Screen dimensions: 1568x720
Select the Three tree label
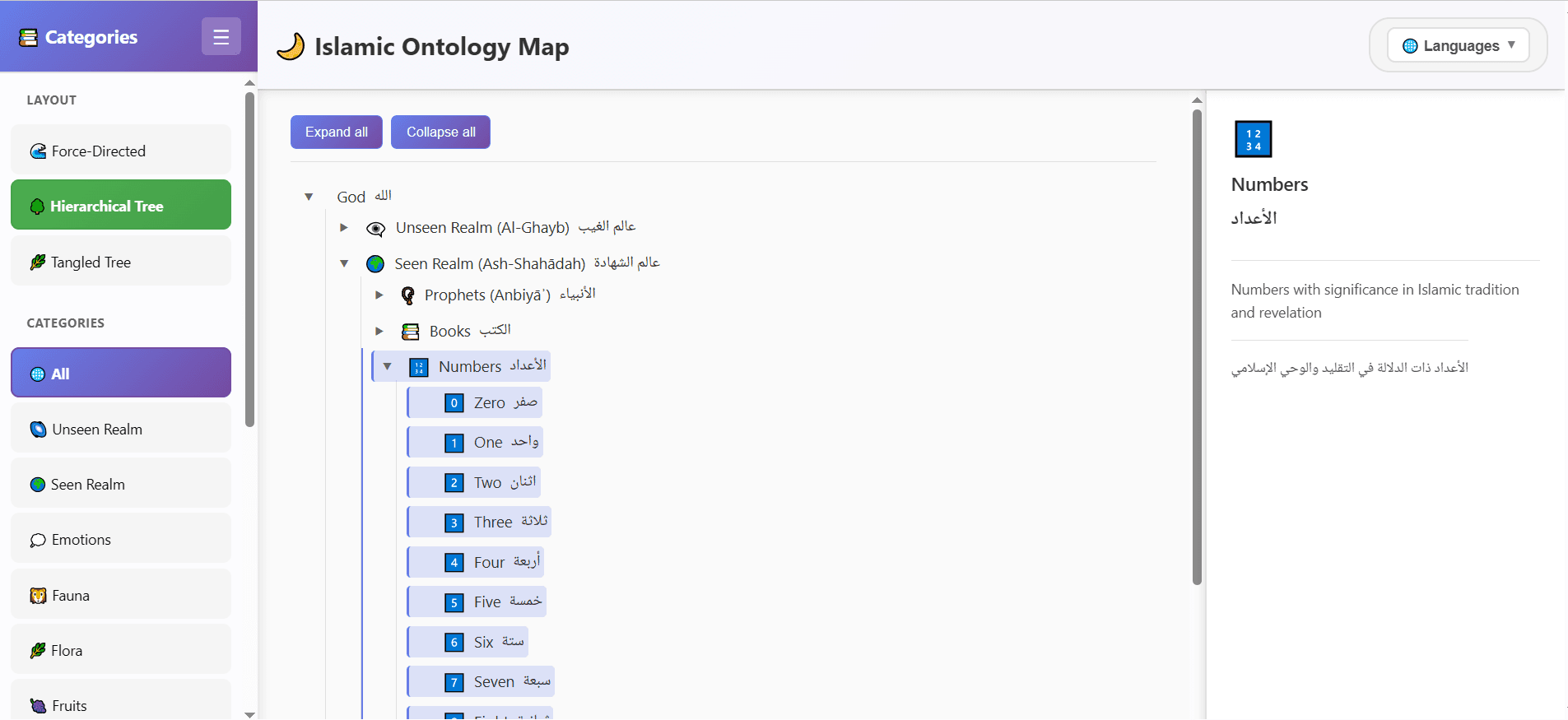[493, 523]
